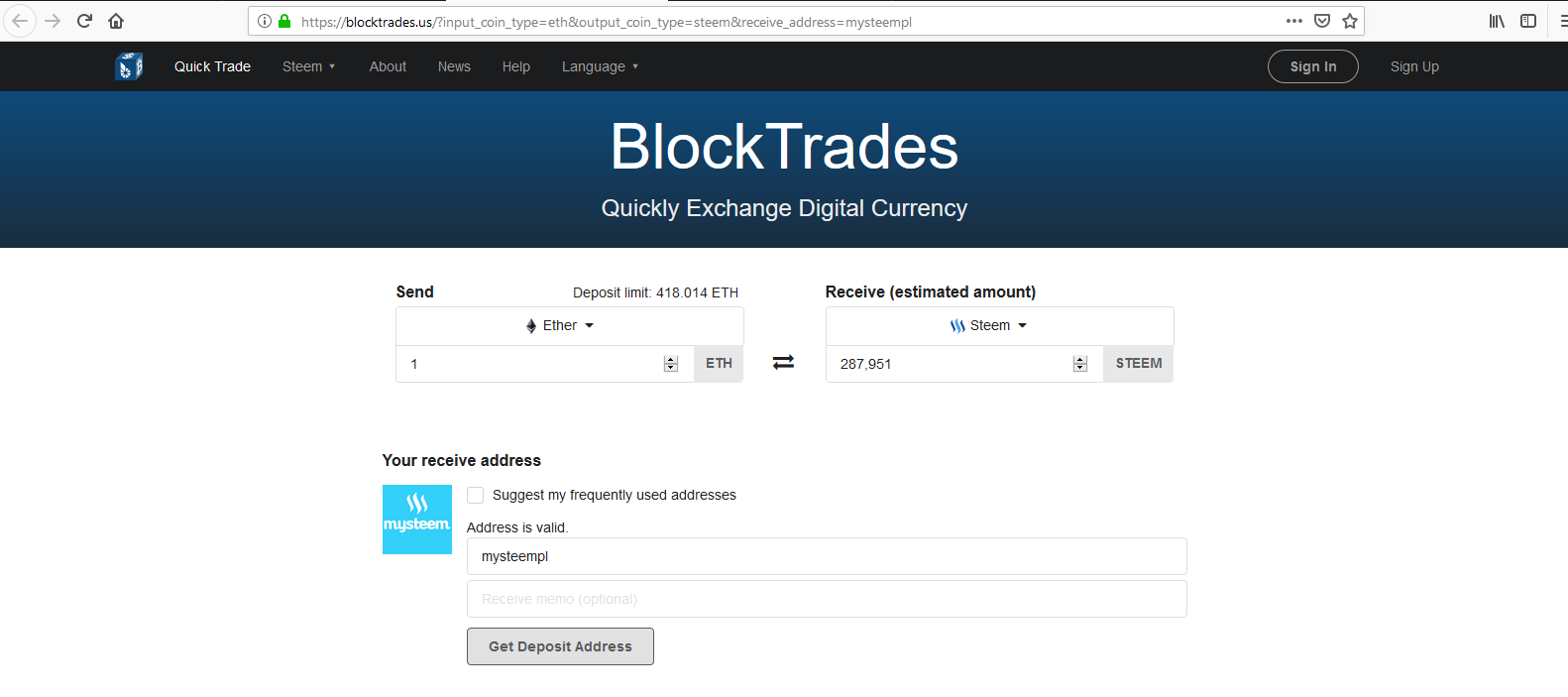Click the mysteempl receive address field
The height and width of the screenshot is (697, 1568).
[x=827, y=556]
